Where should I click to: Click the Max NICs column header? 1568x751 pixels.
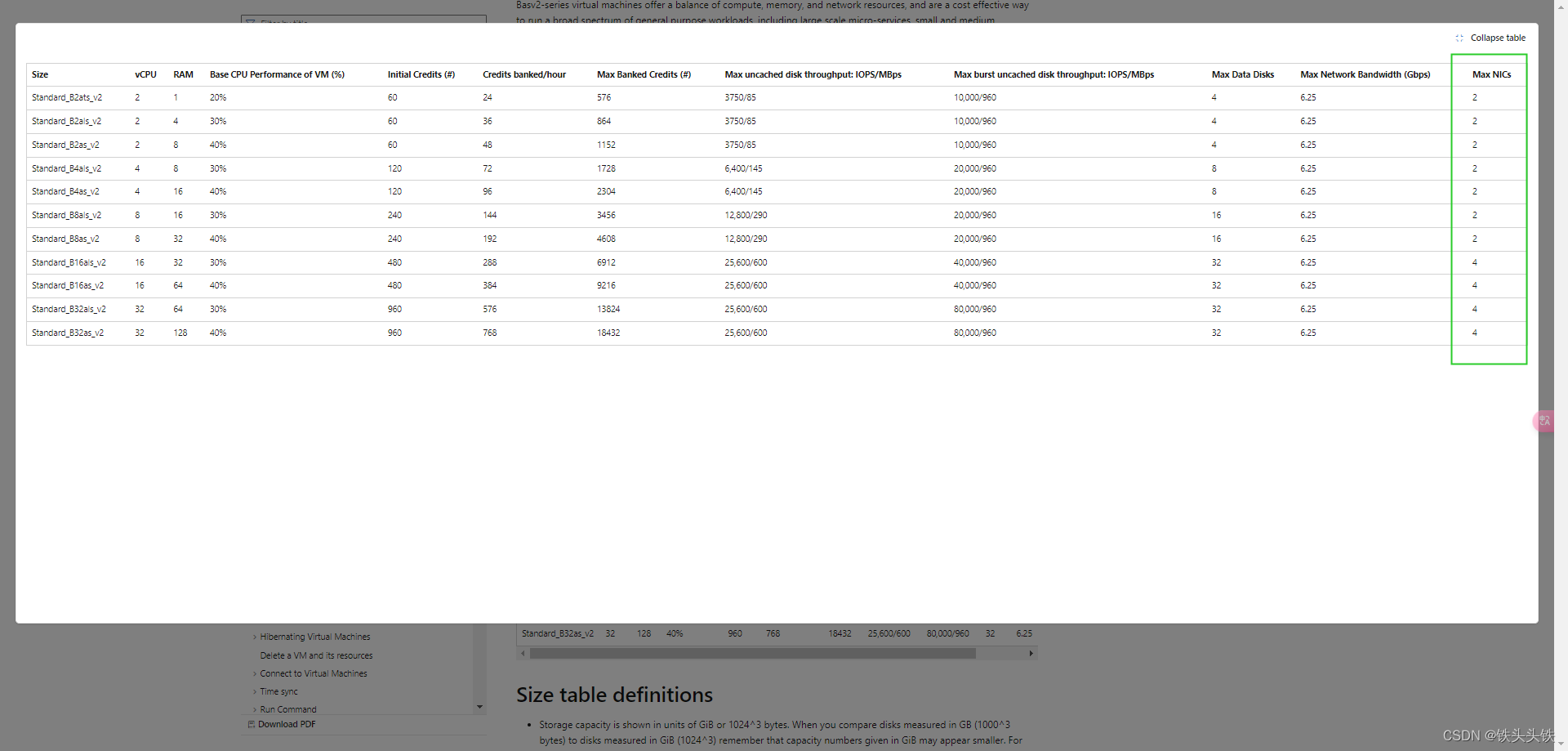click(x=1491, y=74)
